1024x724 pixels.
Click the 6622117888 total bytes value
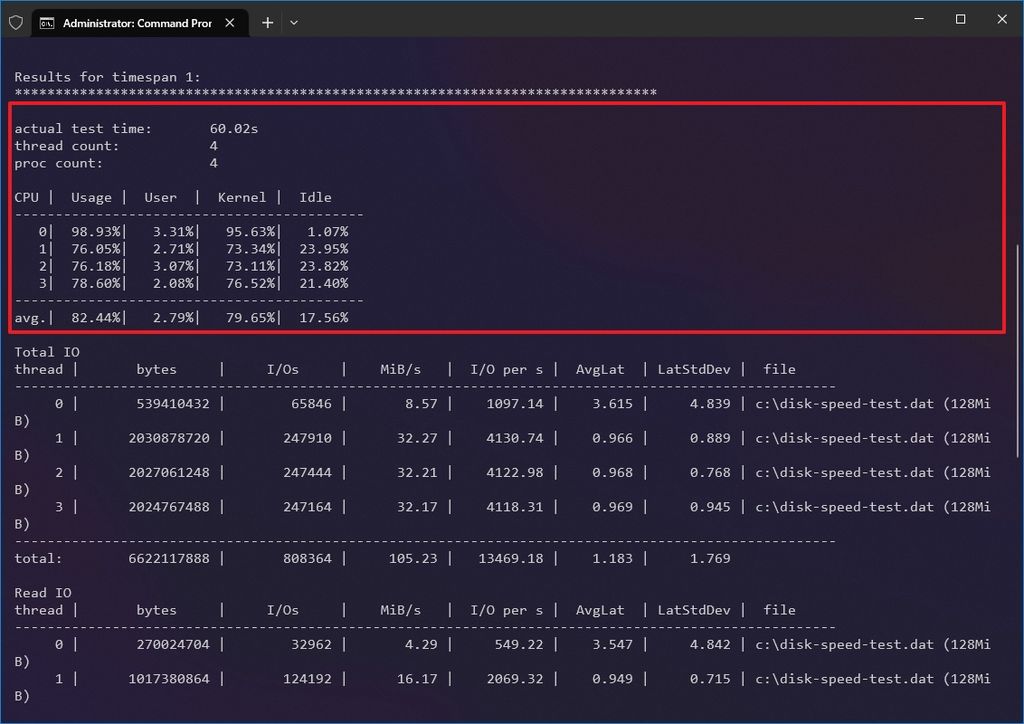169,558
